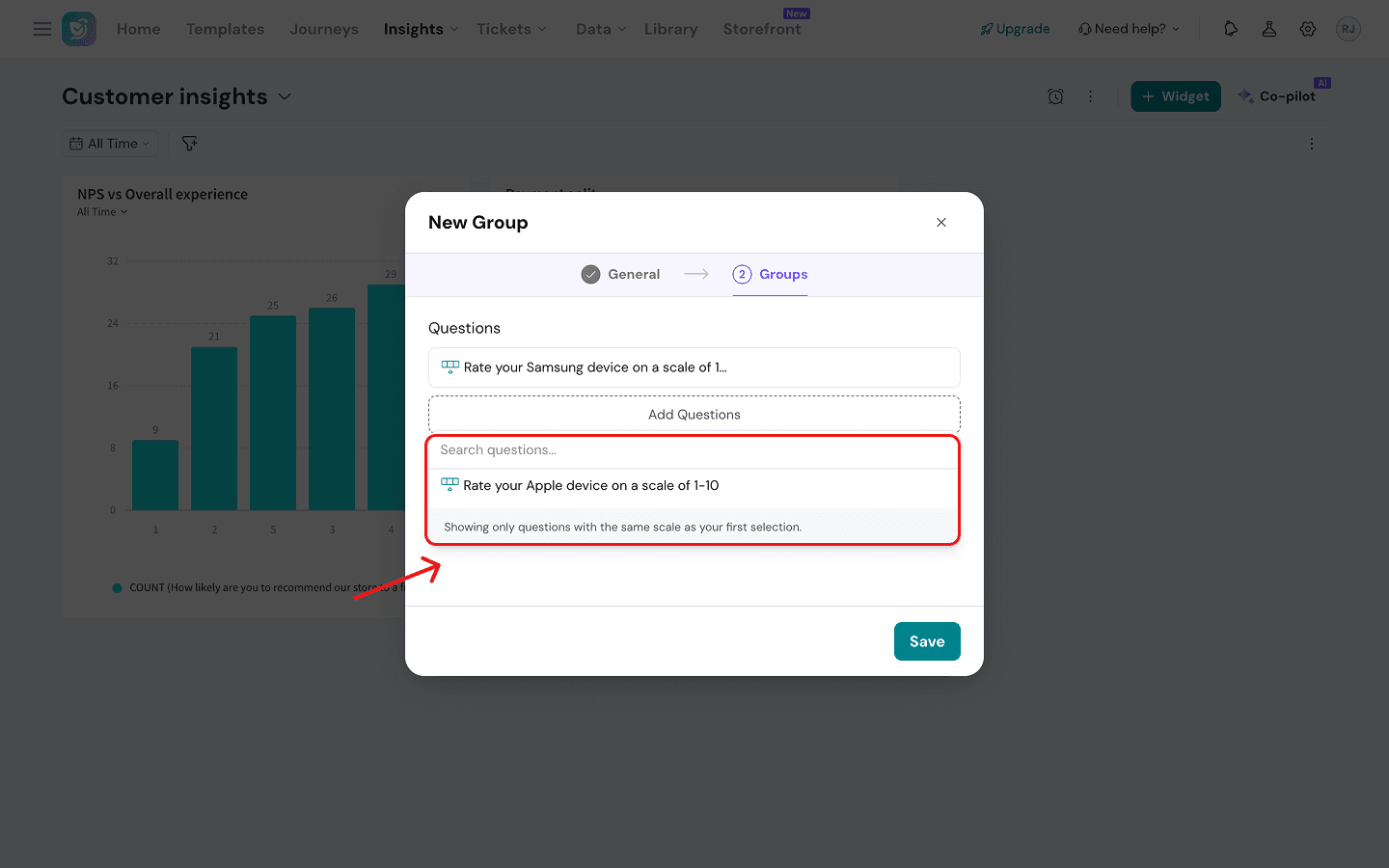Focus the Search questions field
The width and height of the screenshot is (1389, 868).
pos(693,450)
